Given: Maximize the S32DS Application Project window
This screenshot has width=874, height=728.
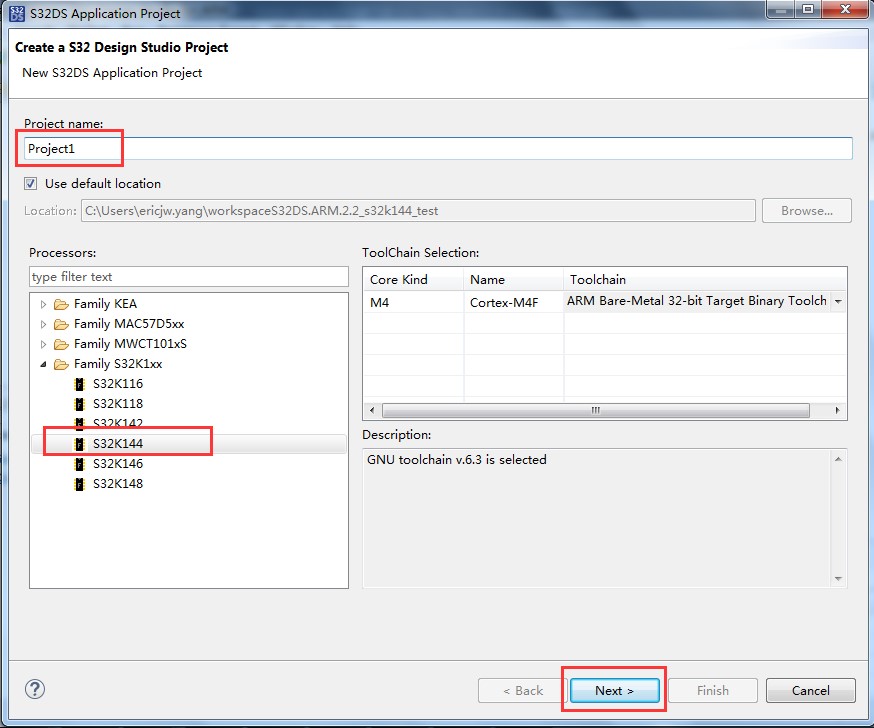Looking at the screenshot, I should pyautogui.click(x=808, y=9).
